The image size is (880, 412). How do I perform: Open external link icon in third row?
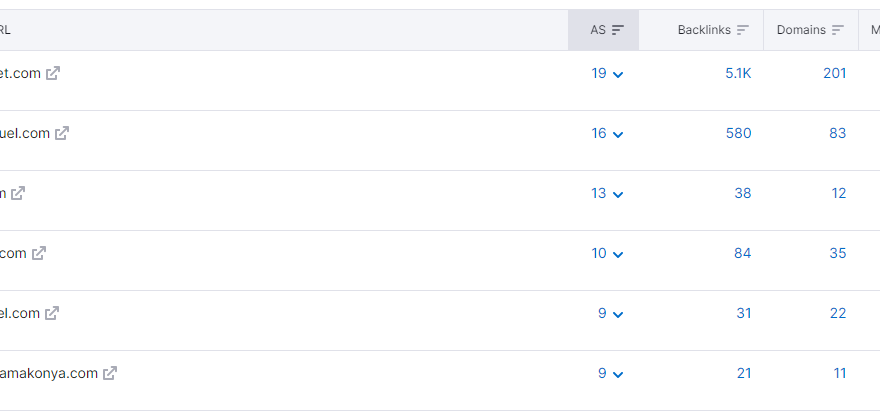(x=18, y=193)
